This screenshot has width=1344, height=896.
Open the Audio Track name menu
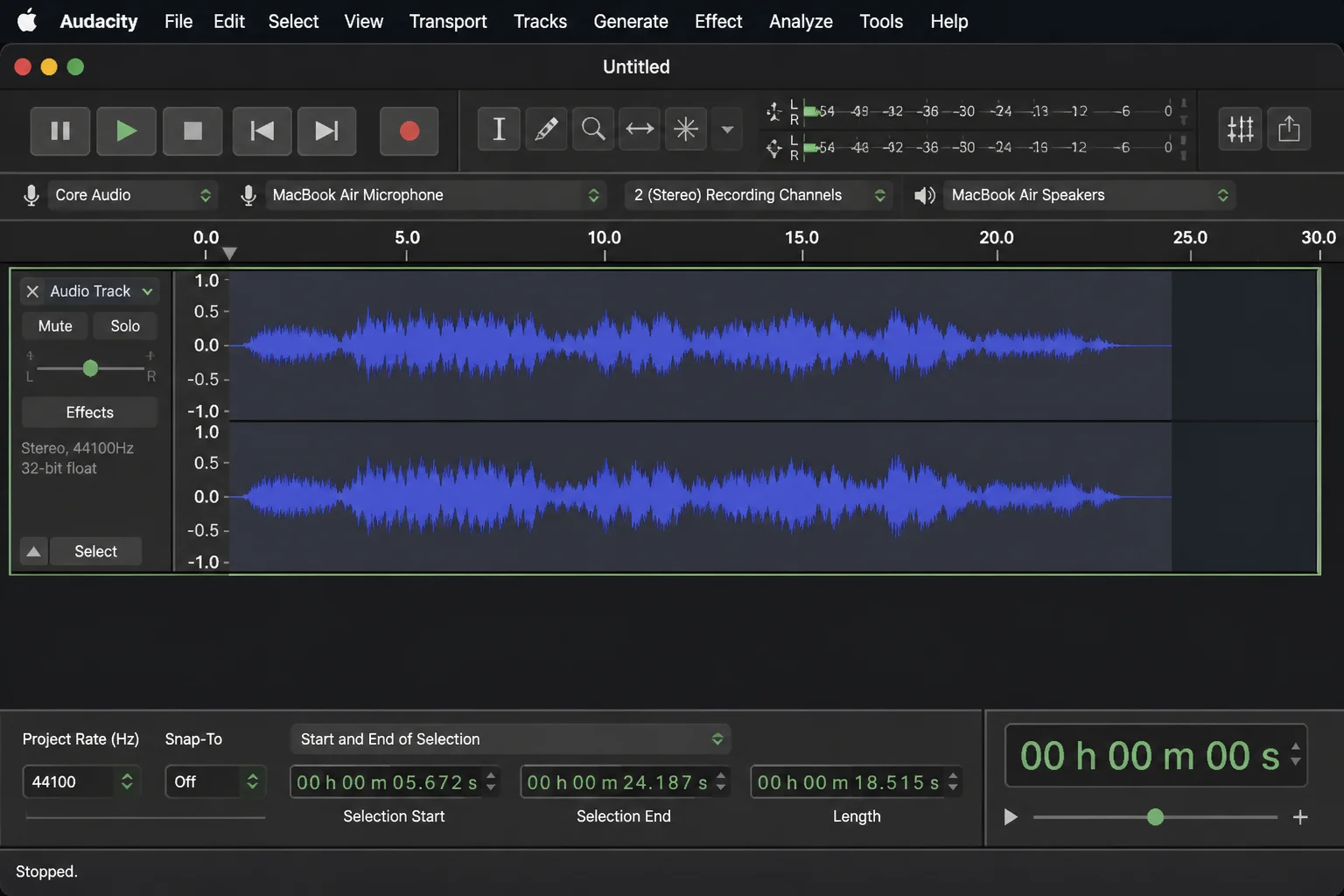click(101, 291)
